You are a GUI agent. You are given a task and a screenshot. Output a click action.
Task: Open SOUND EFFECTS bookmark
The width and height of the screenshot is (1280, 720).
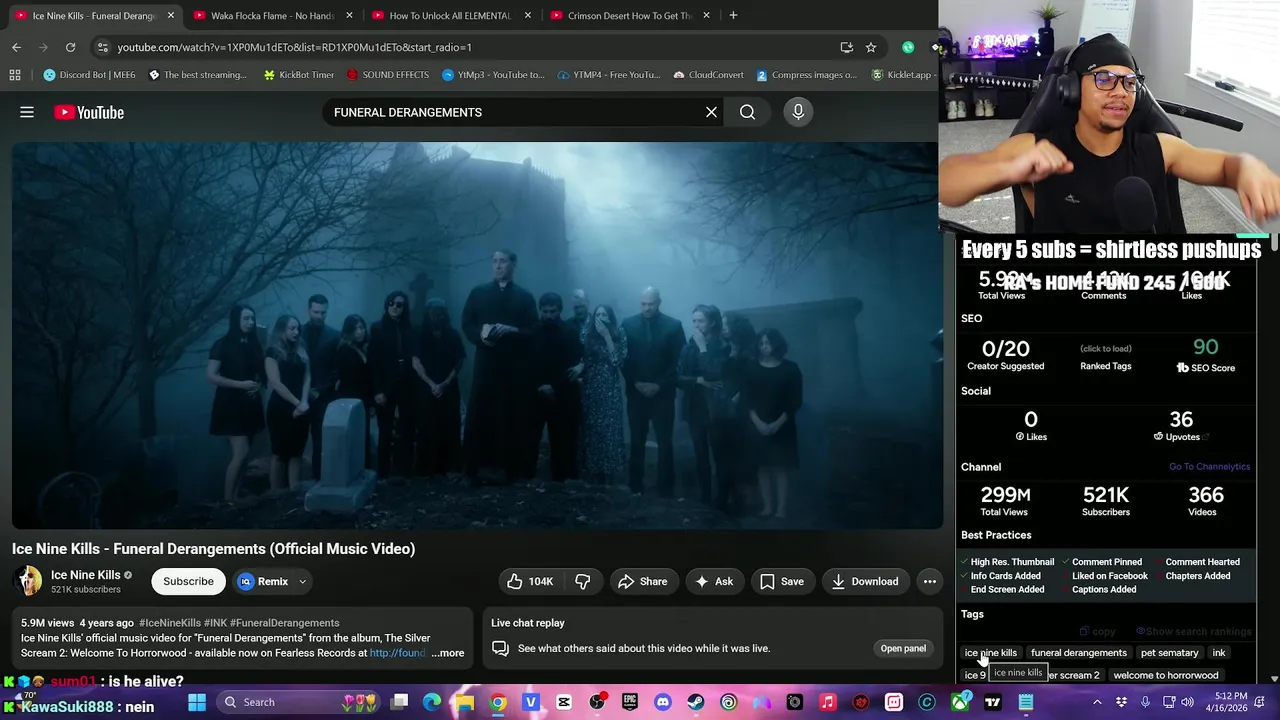pos(387,75)
